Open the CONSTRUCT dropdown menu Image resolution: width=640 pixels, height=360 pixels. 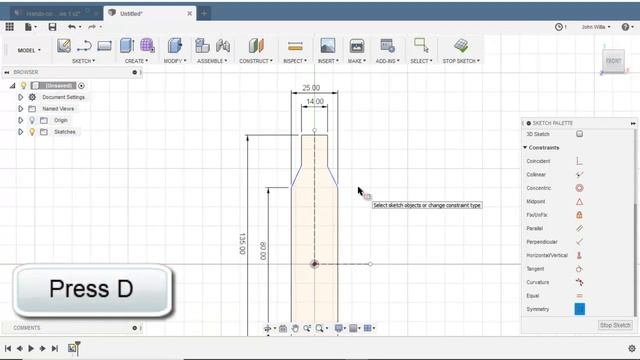(256, 61)
